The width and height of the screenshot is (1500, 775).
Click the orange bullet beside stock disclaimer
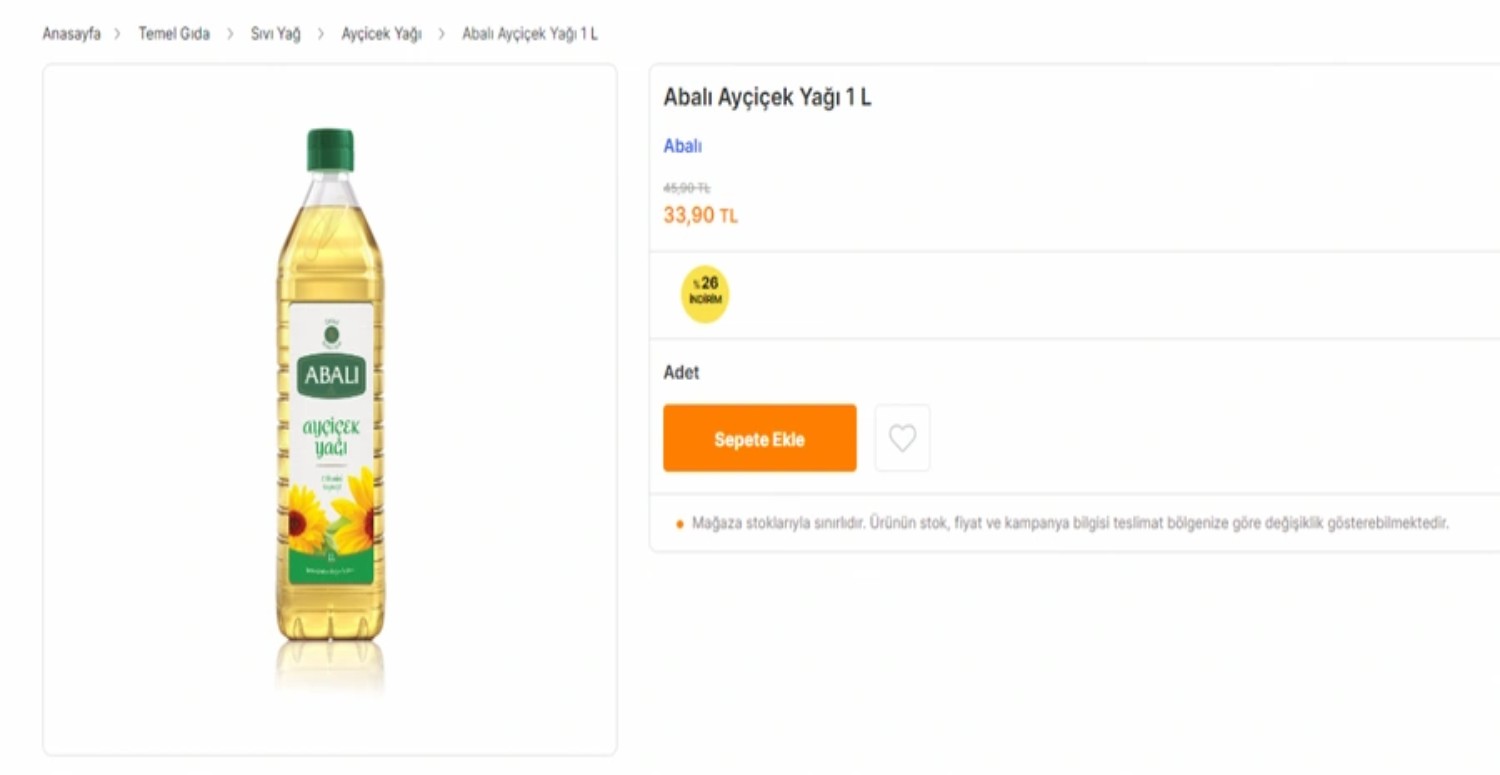(x=680, y=522)
